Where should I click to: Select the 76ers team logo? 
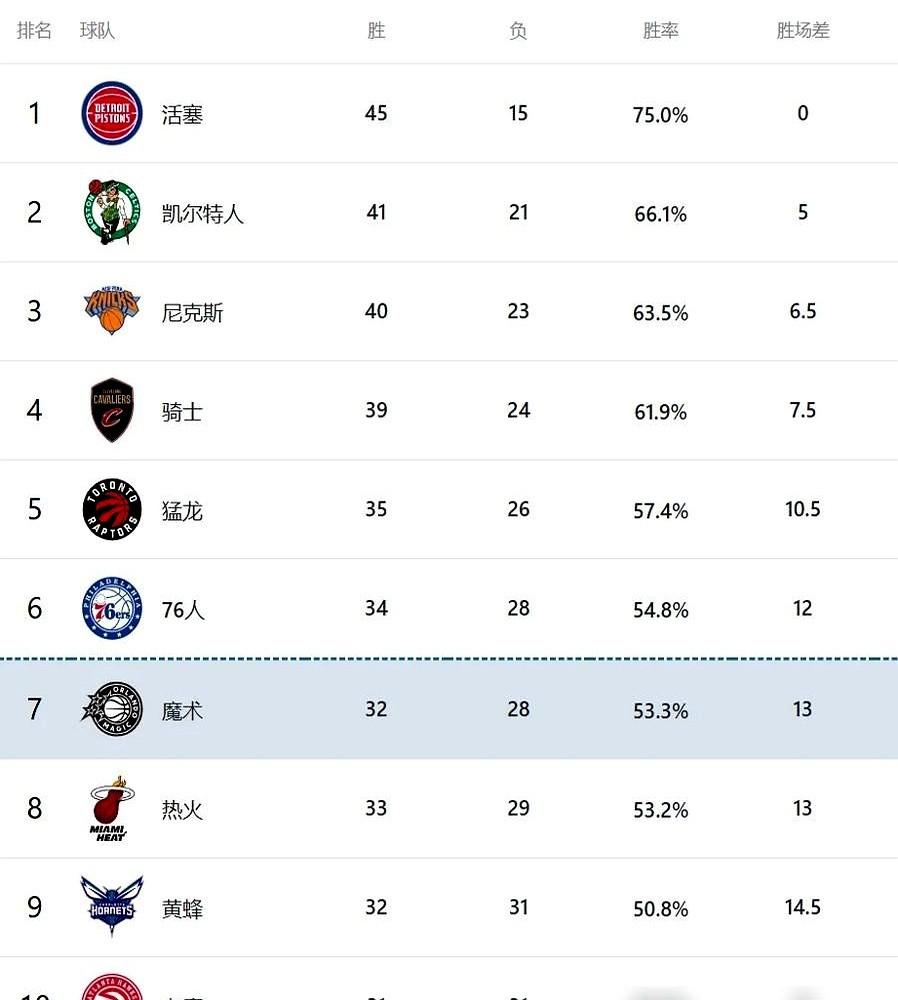112,608
